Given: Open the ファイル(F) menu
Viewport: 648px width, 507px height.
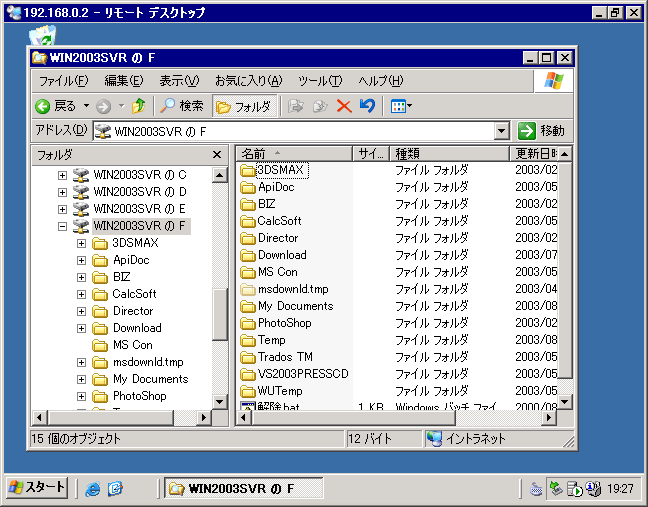Looking at the screenshot, I should pyautogui.click(x=63, y=81).
